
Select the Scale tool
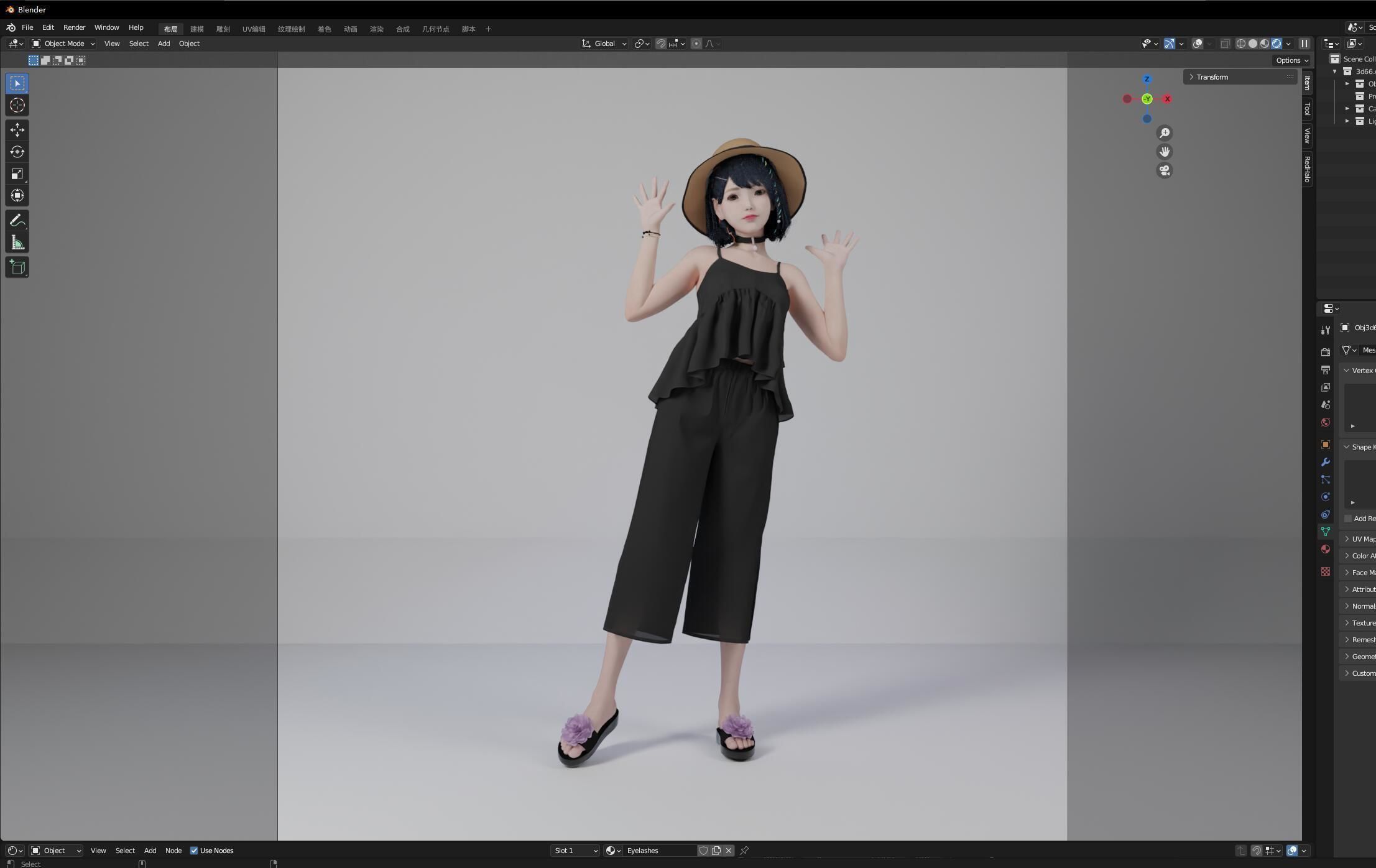pyautogui.click(x=17, y=173)
